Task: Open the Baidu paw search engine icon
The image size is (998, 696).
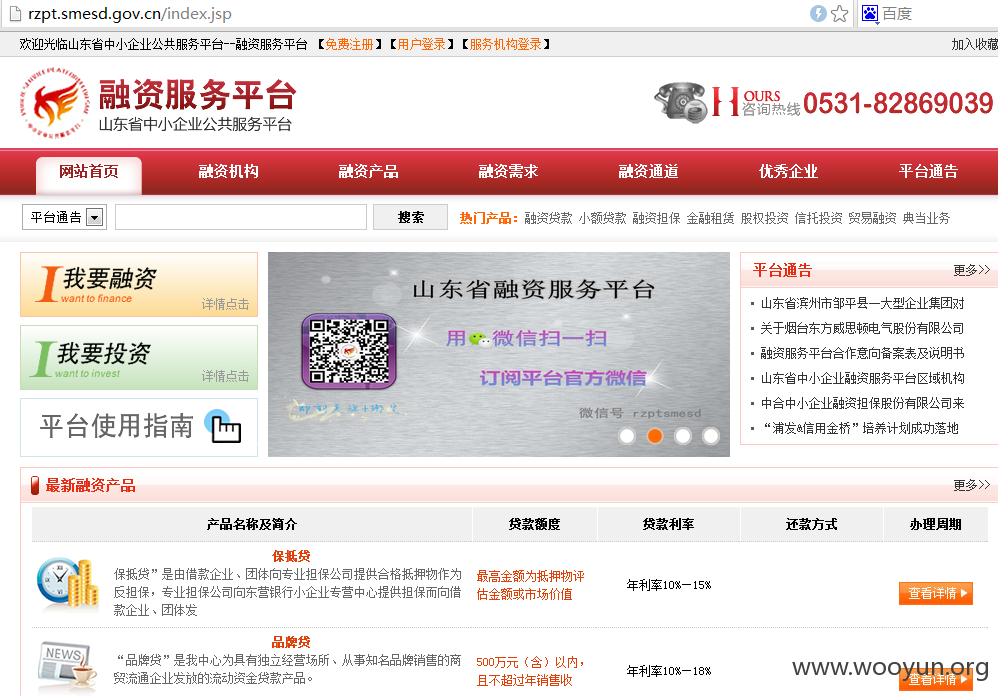Action: (869, 13)
